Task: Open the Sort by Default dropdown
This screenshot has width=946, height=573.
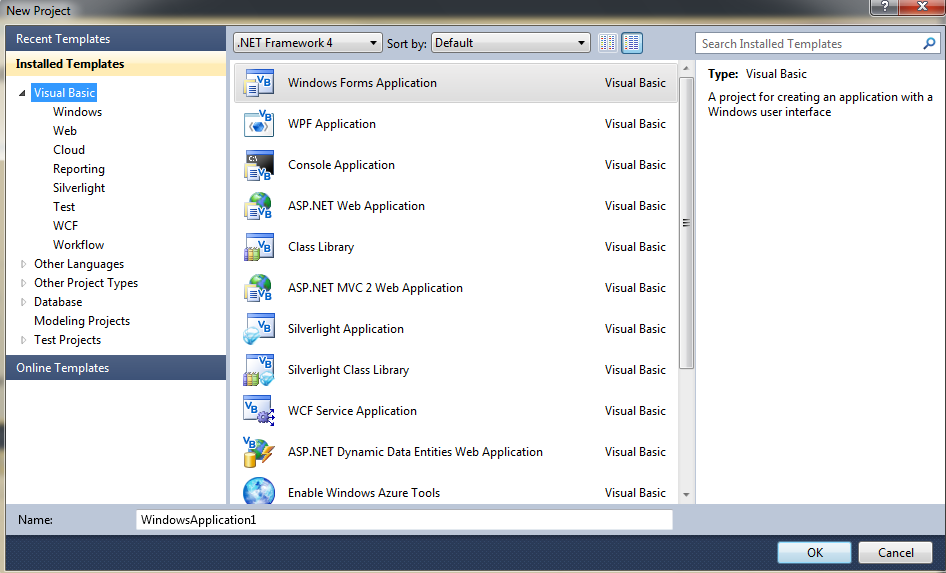Action: [x=510, y=43]
